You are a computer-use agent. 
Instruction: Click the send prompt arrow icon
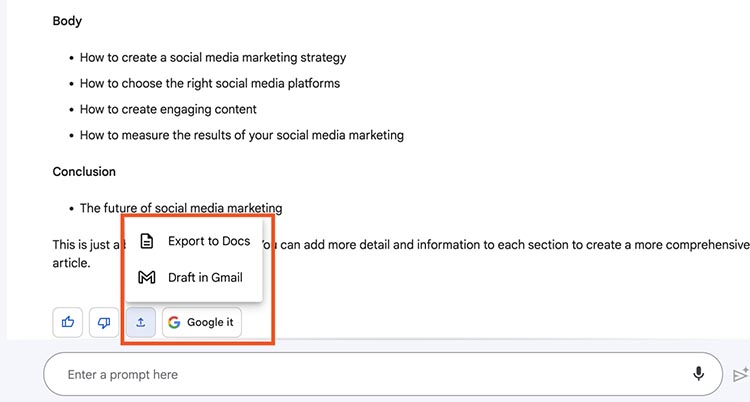[740, 374]
